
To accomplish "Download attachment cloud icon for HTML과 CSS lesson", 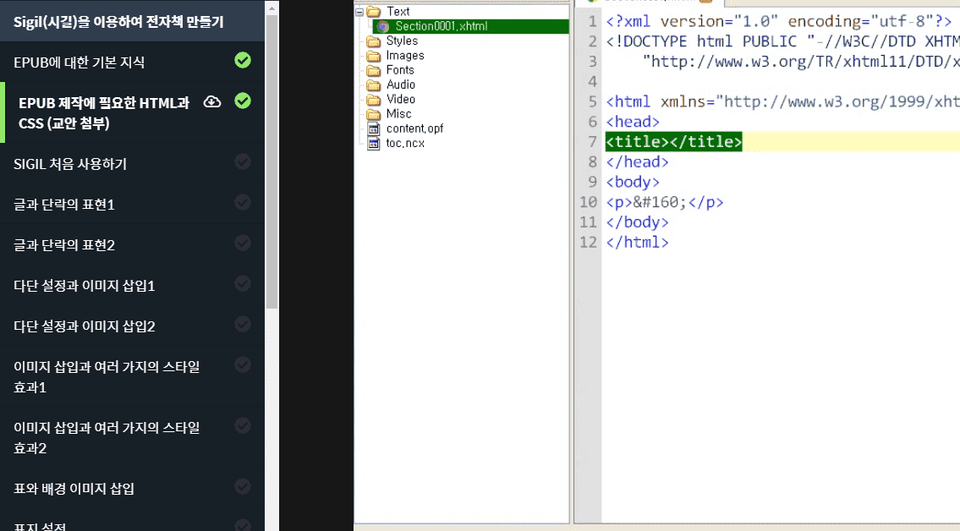I will coord(212,102).
